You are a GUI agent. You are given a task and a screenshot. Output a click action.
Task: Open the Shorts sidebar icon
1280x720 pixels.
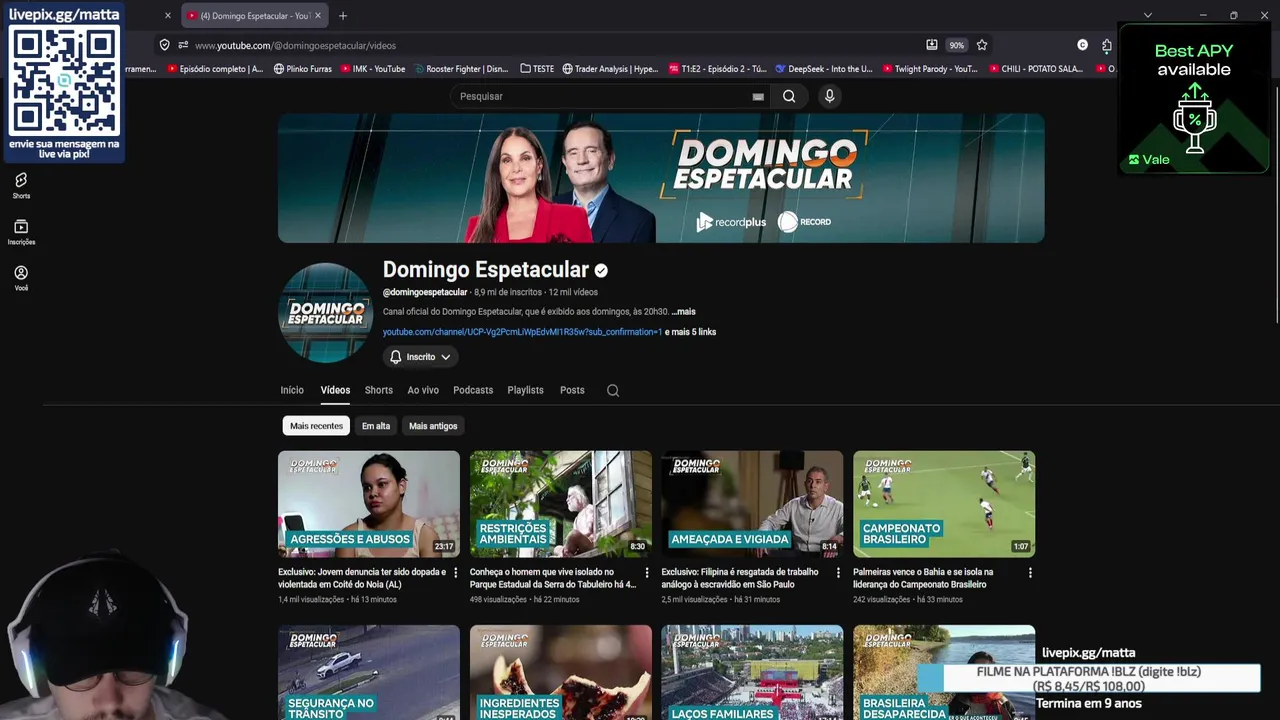point(21,185)
